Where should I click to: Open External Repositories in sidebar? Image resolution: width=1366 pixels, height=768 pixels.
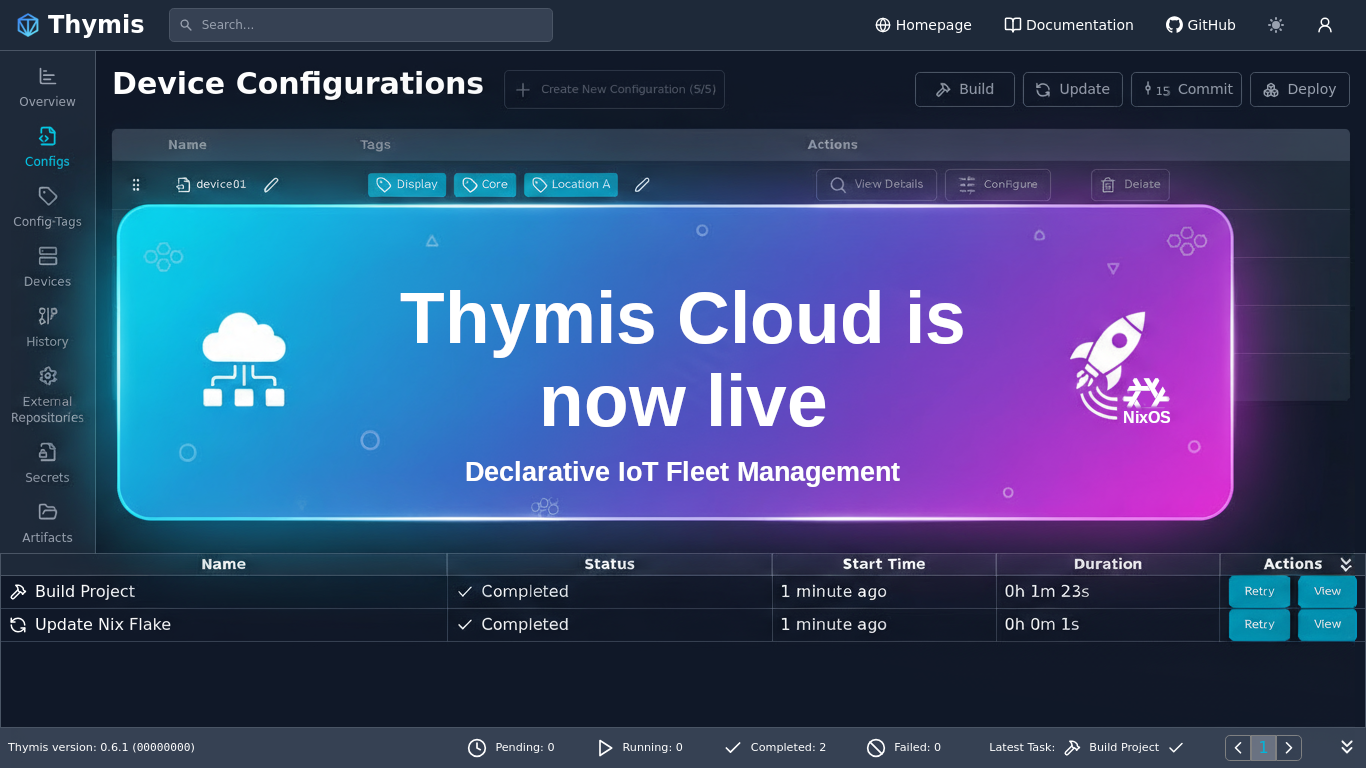click(47, 395)
